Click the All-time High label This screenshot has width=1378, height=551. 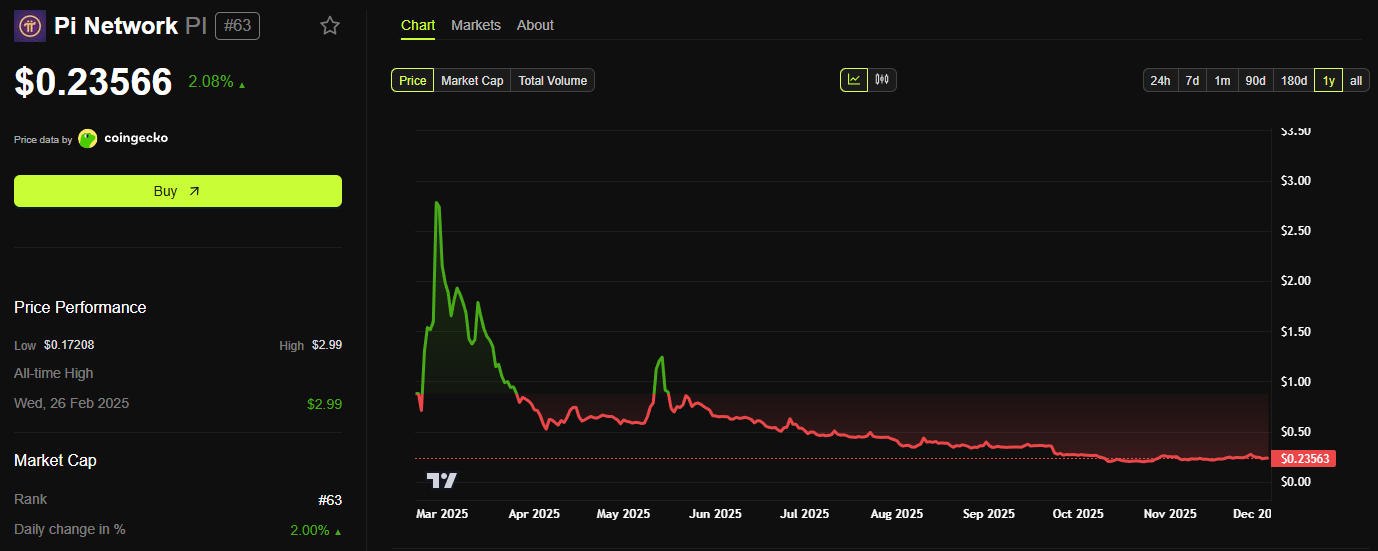[x=54, y=373]
